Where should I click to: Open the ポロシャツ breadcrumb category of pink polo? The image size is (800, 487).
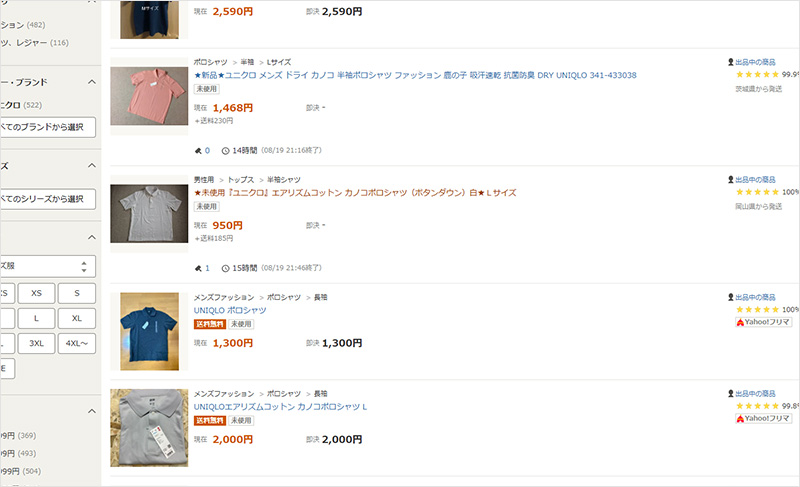(x=210, y=62)
